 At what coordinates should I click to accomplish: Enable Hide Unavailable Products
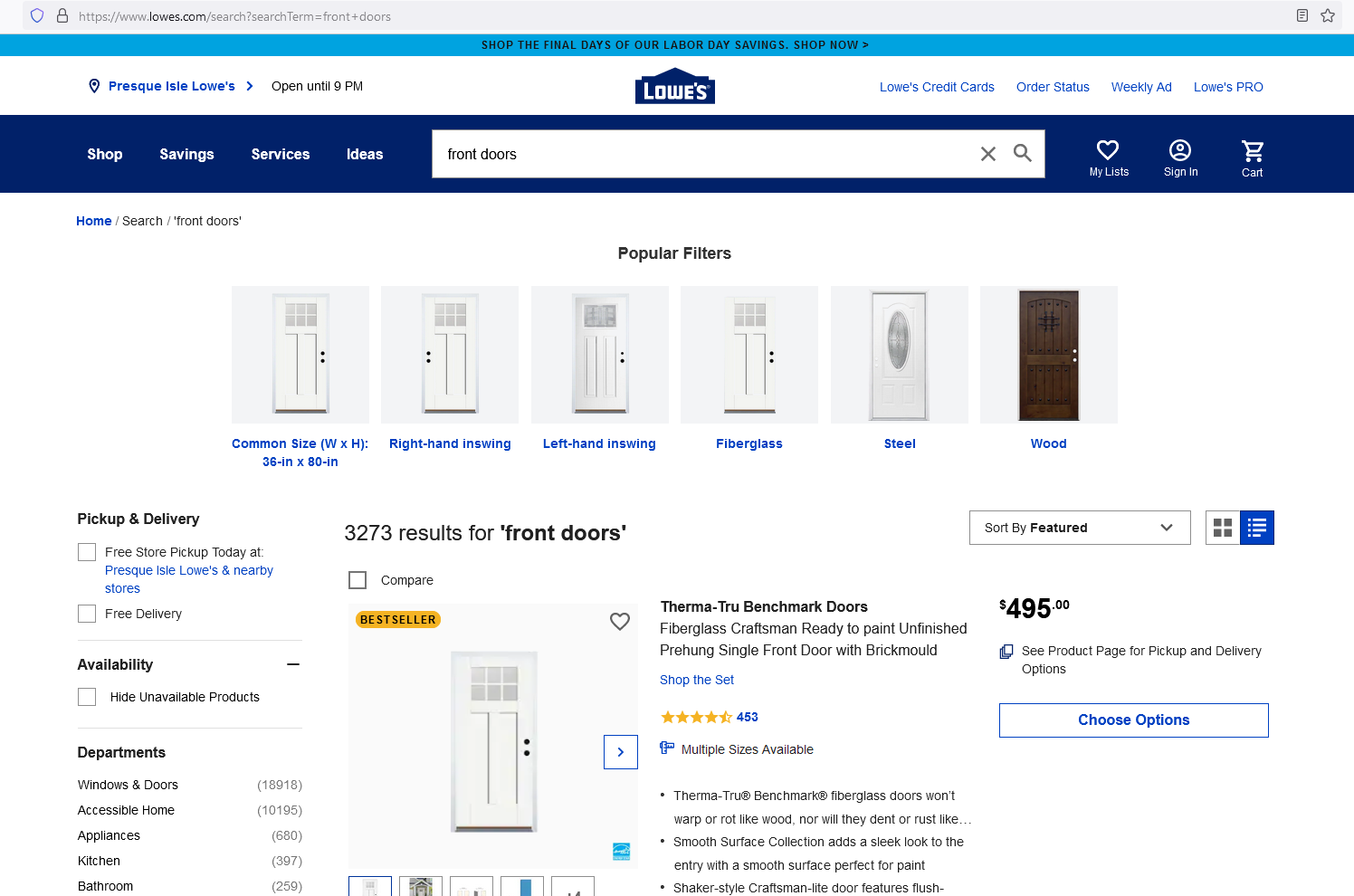coord(86,696)
